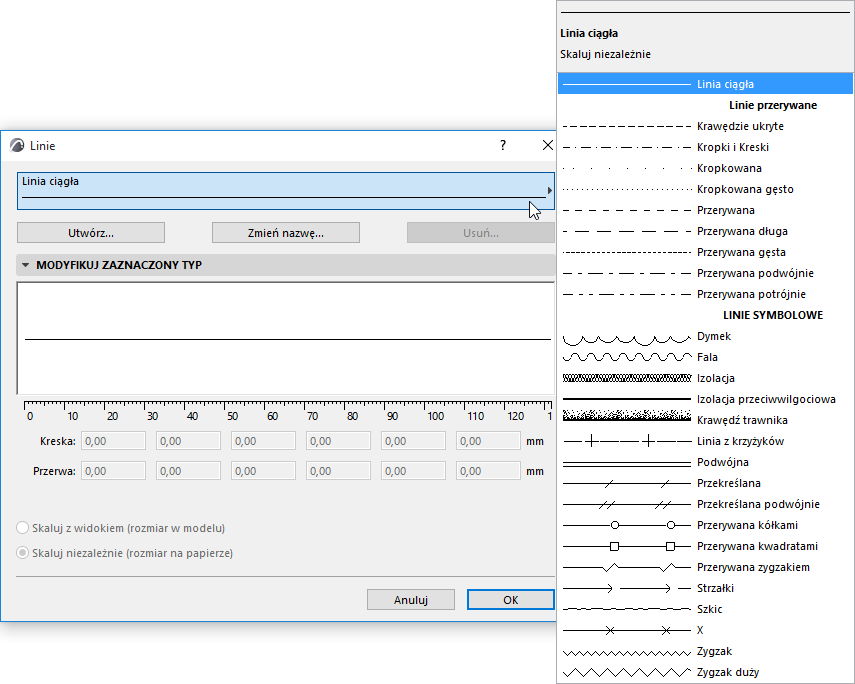The image size is (855, 684).
Task: Click the question mark help button
Action: (x=503, y=145)
